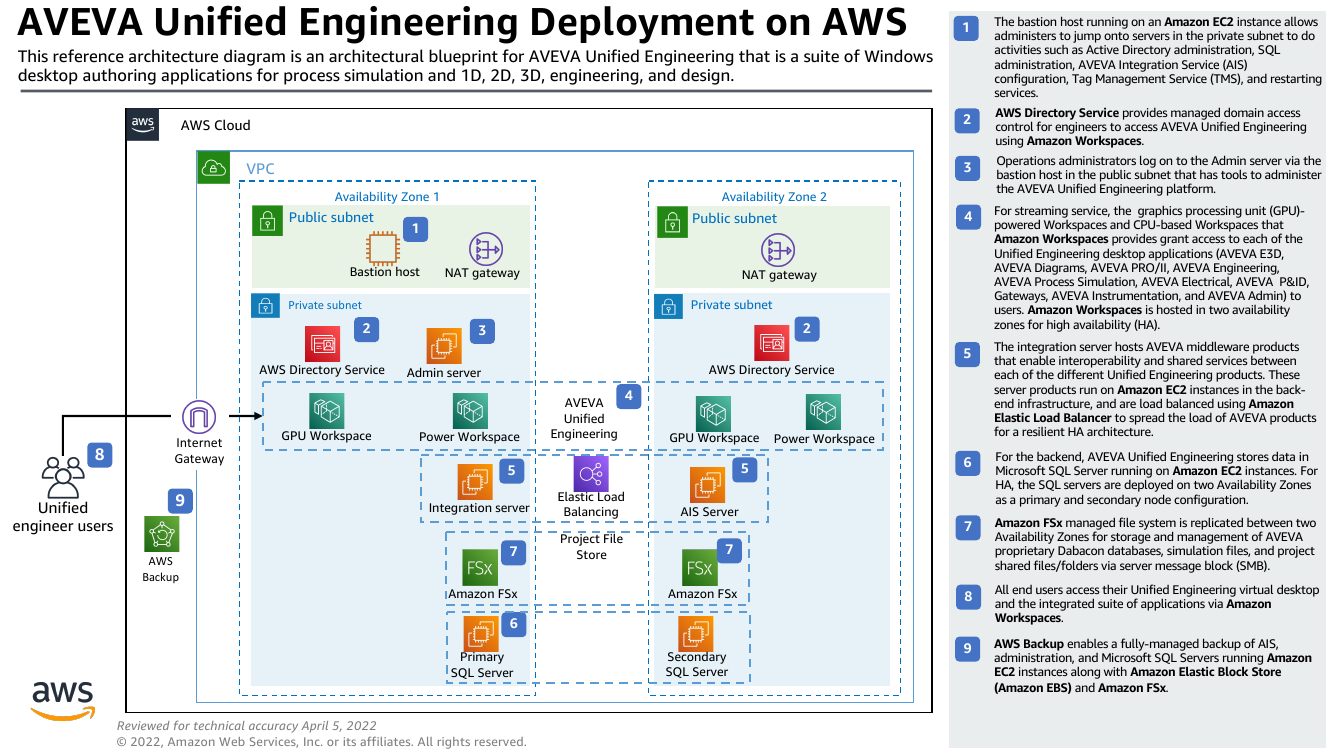The height and width of the screenshot is (750, 1334).
Task: Click AWS Directory Service icon in Zone 1
Action: pyautogui.click(x=322, y=343)
